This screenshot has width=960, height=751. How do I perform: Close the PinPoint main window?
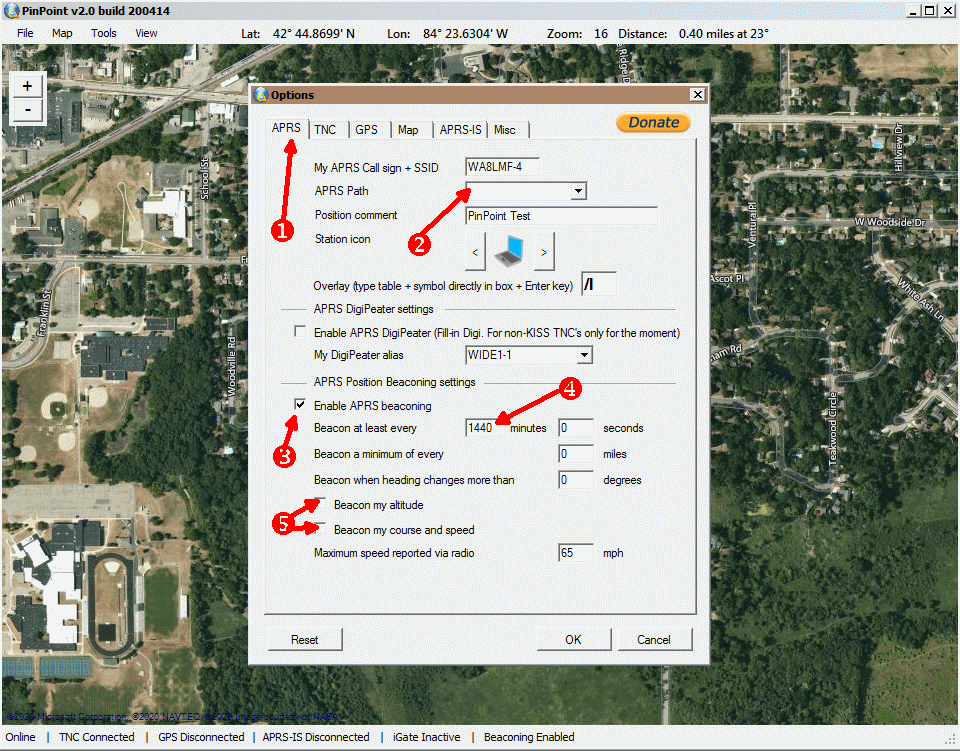[947, 11]
